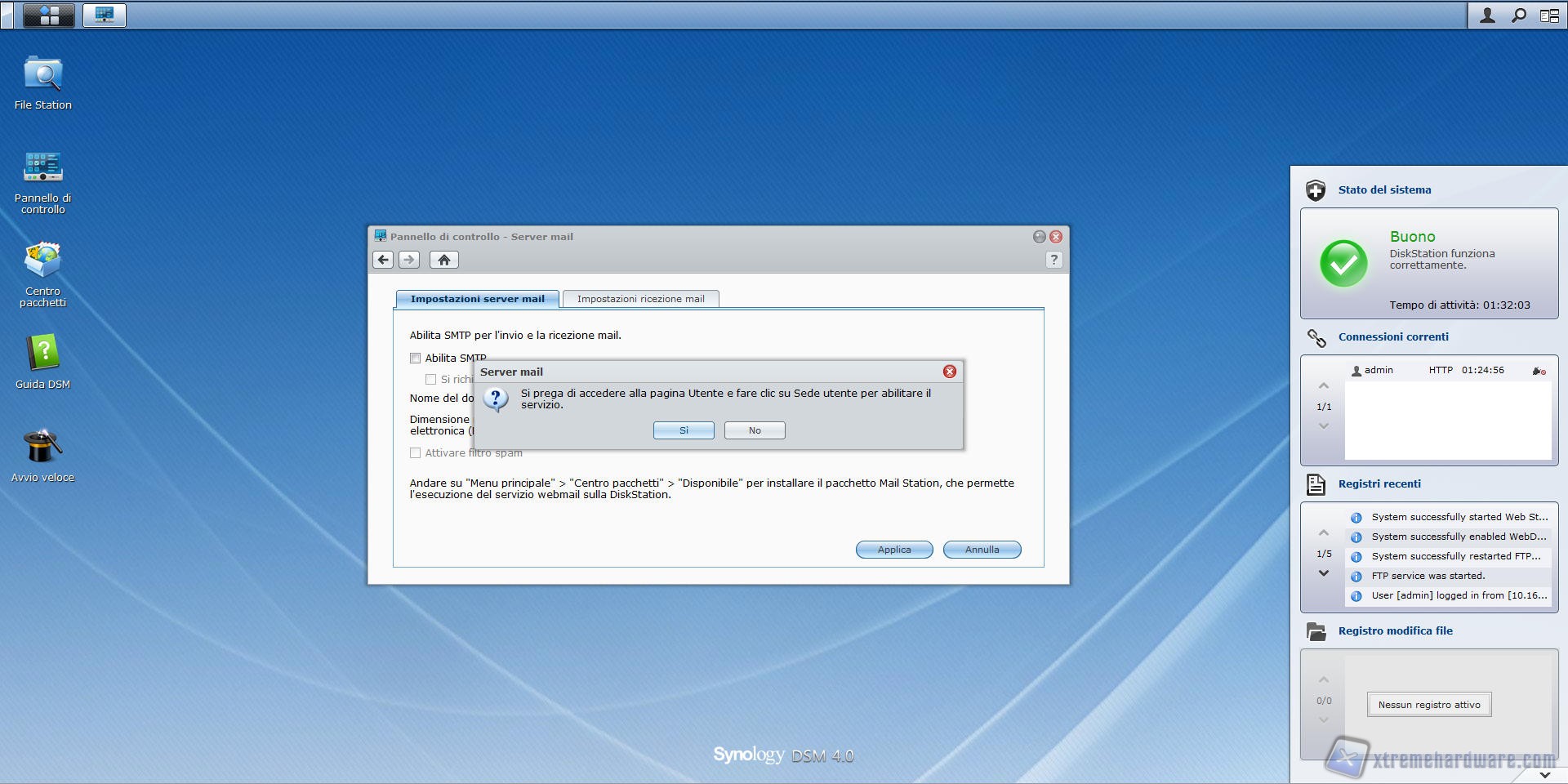The image size is (1568, 784).
Task: Switch to Impostazioni ricezione mail tab
Action: coord(640,299)
